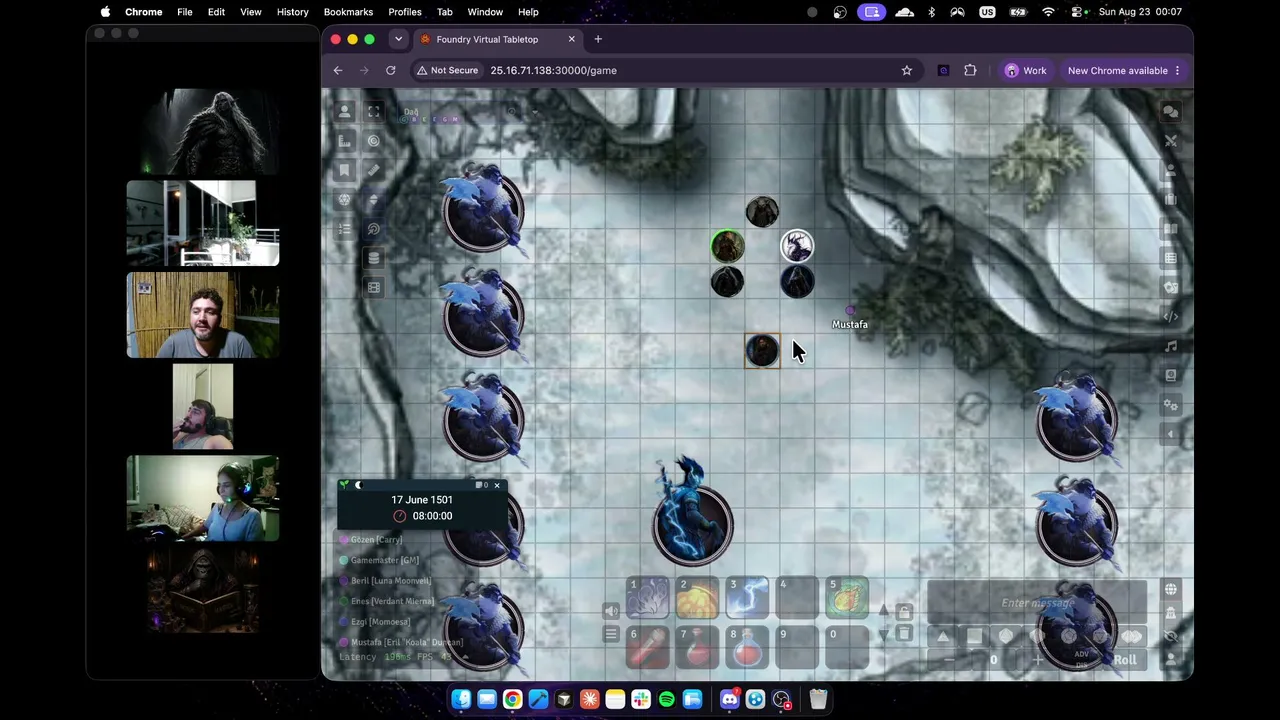This screenshot has width=1280, height=720.
Task: Select the Token Controls tool
Action: coord(345,112)
